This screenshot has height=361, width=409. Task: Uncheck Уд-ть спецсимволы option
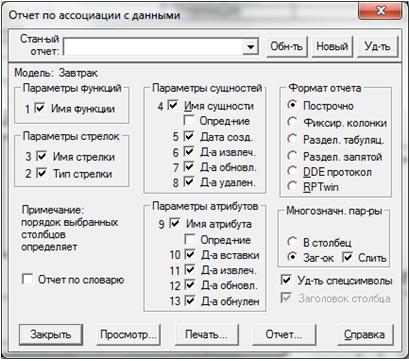(286, 280)
